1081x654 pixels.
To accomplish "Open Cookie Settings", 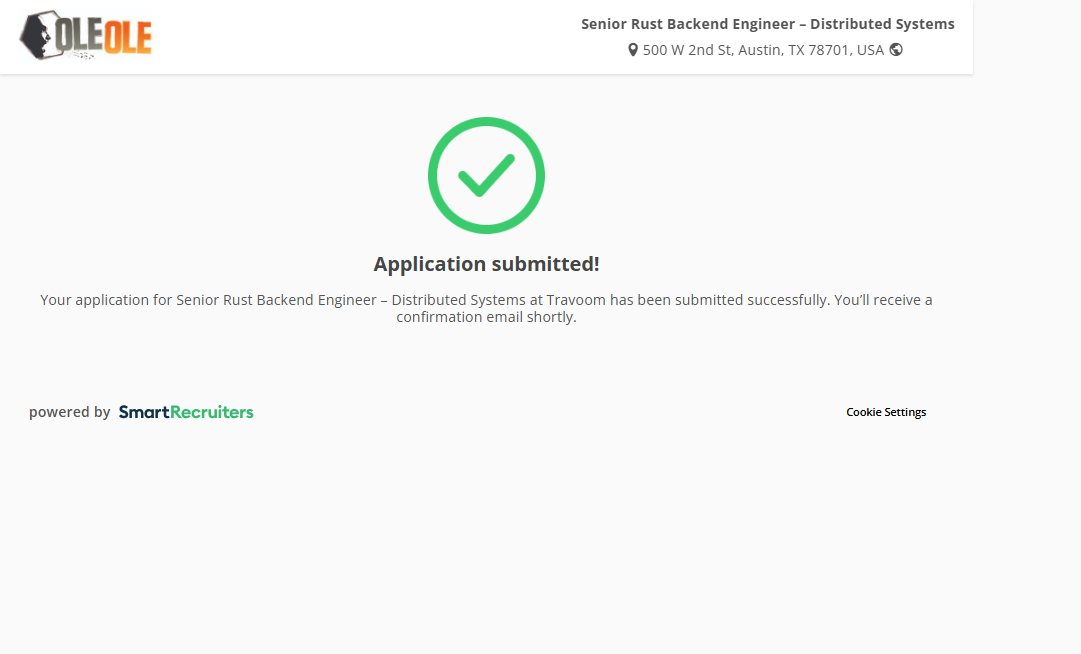I will point(886,412).
